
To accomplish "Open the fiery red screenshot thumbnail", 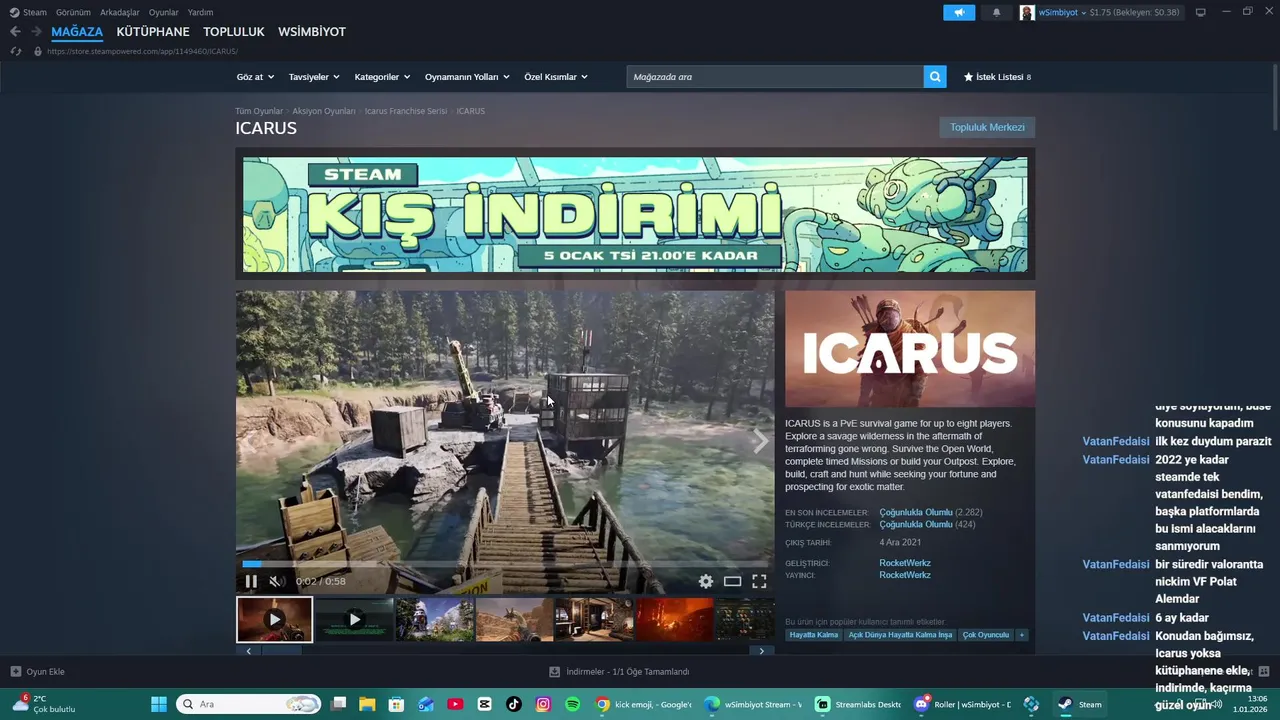I will coord(675,619).
